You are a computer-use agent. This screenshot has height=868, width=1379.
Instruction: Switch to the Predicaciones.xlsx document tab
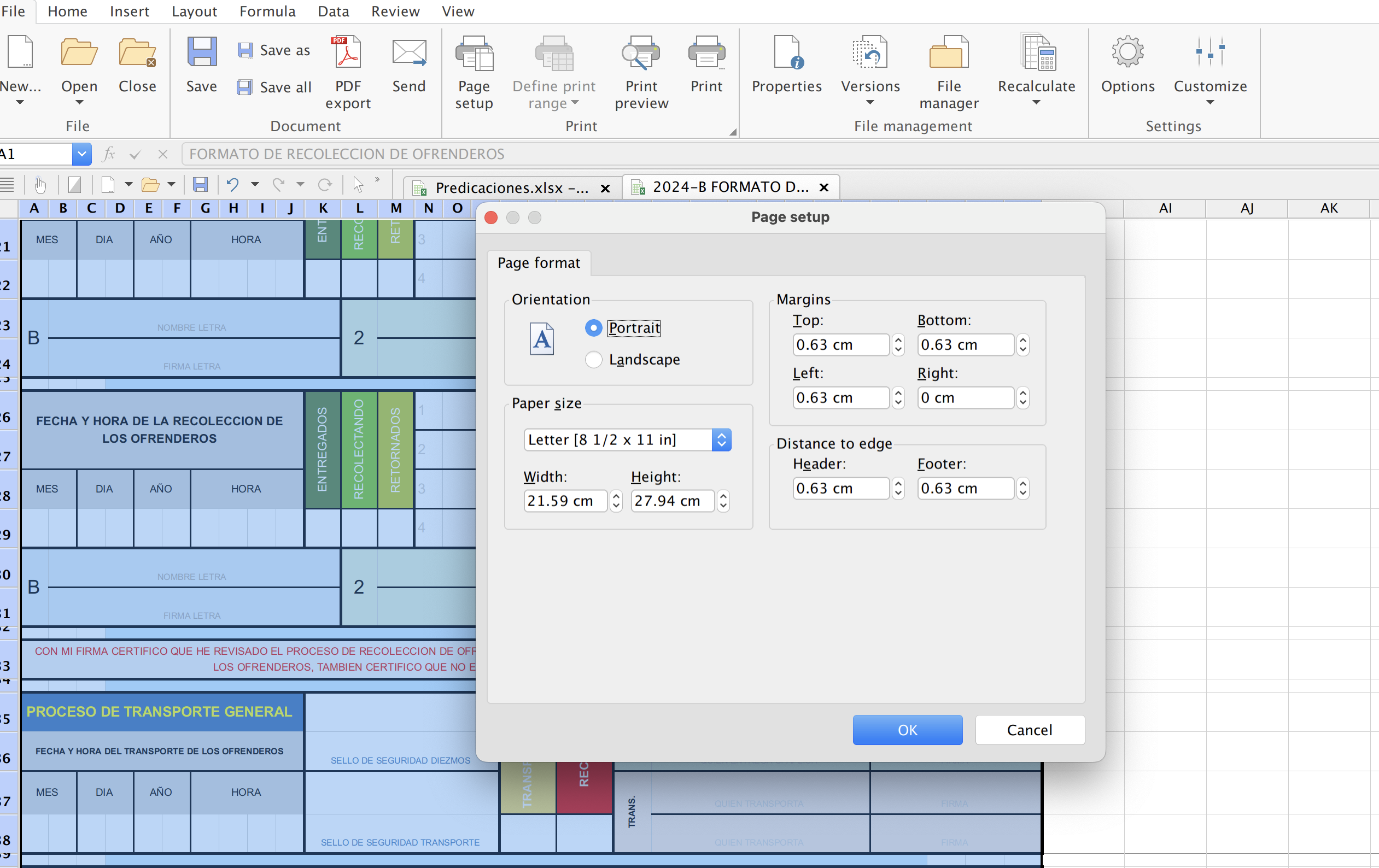click(x=504, y=187)
